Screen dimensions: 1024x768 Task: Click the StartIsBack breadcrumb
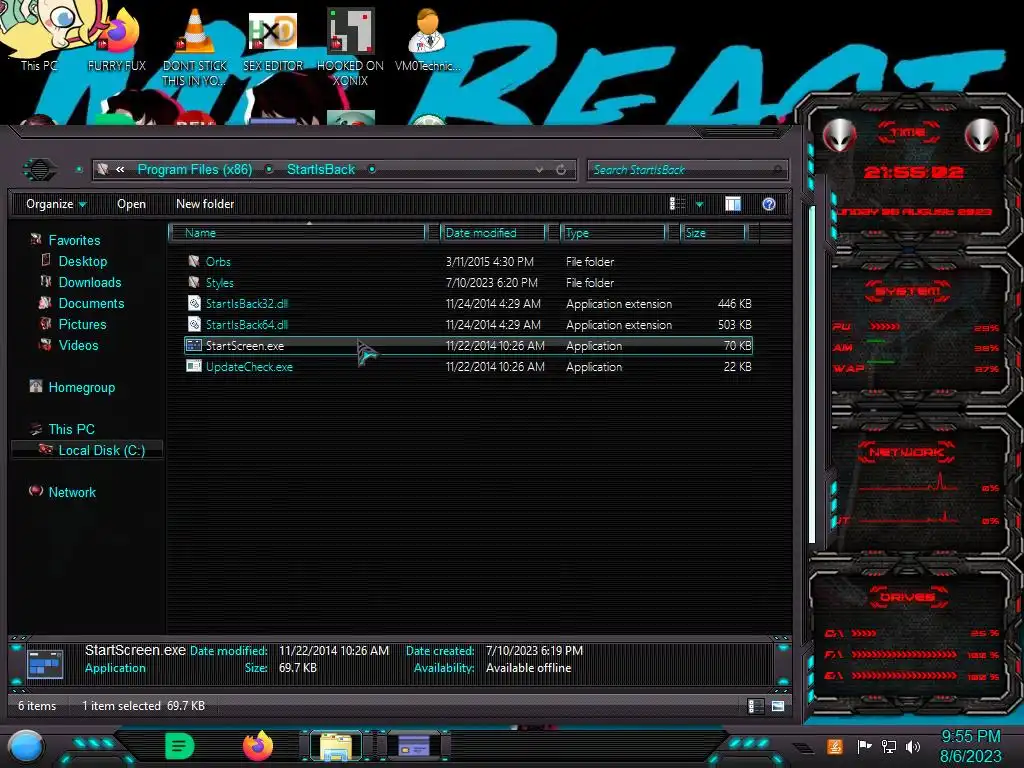coord(321,169)
